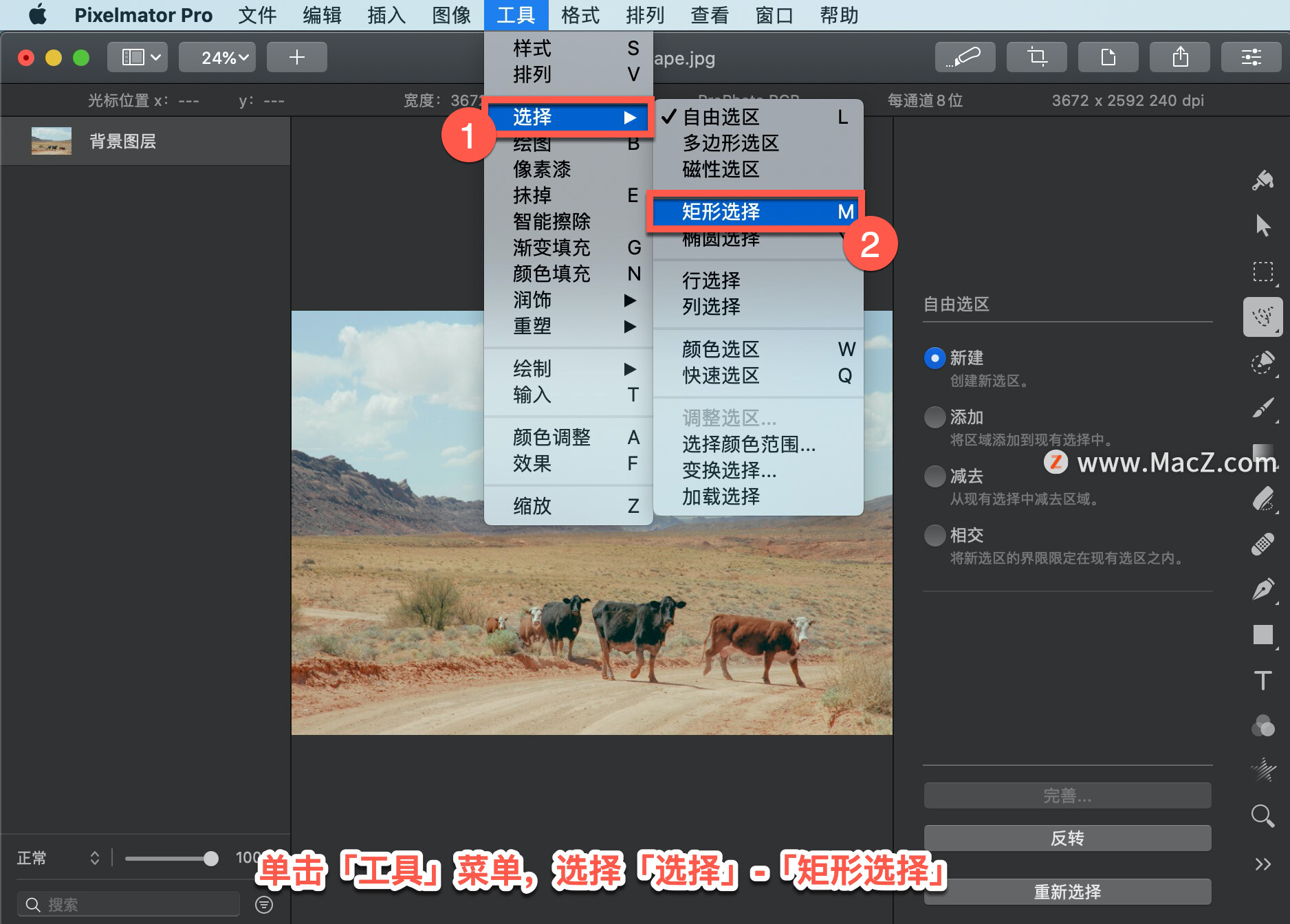The height and width of the screenshot is (924, 1290).
Task: Choose the 相交 selection mode
Action: [934, 536]
